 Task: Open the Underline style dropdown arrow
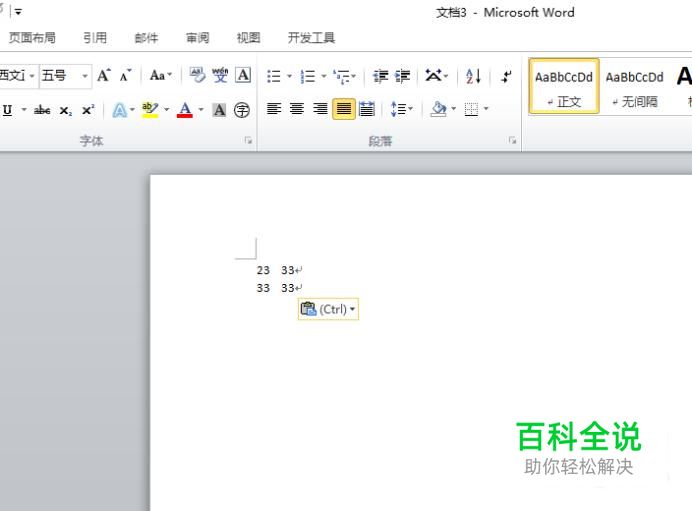tap(24, 109)
